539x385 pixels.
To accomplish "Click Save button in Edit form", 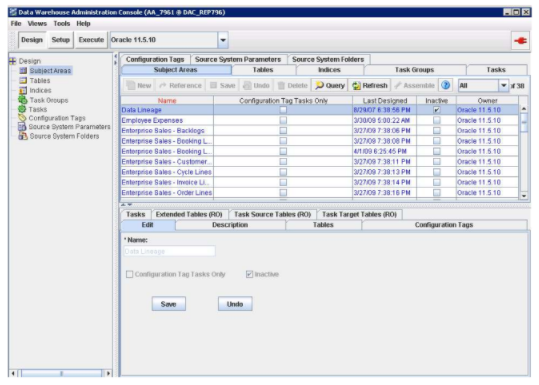I will coord(168,304).
